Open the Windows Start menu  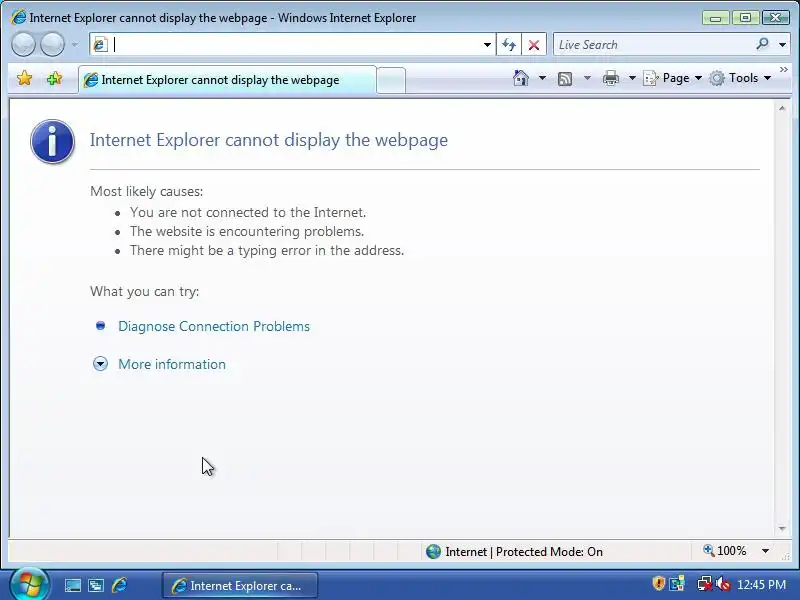click(29, 584)
